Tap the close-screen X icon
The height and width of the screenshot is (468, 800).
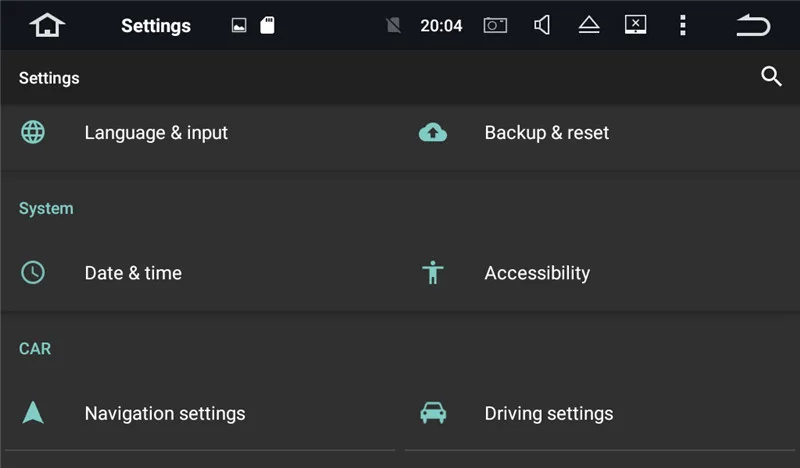coord(635,25)
